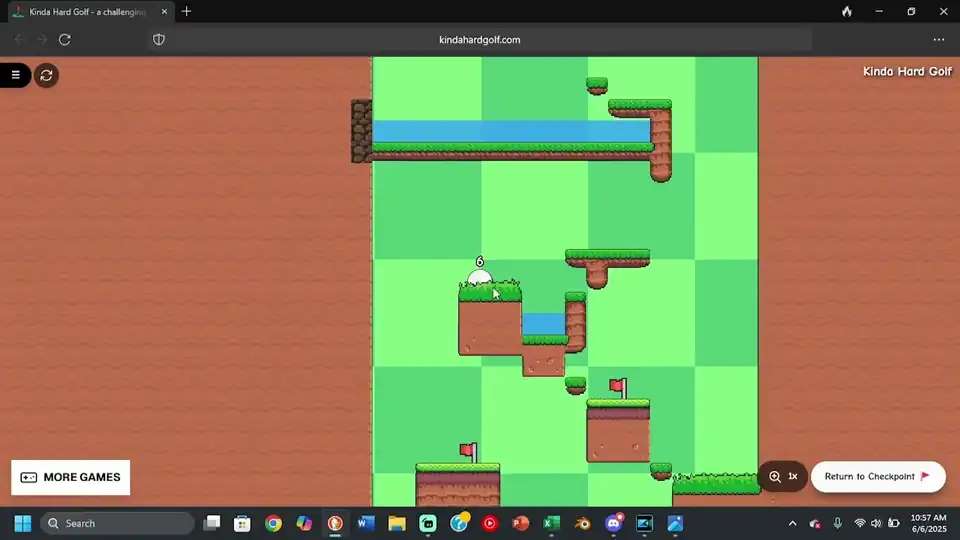Click the shield privacy icon in address bar
The width and height of the screenshot is (960, 540).
(158, 40)
